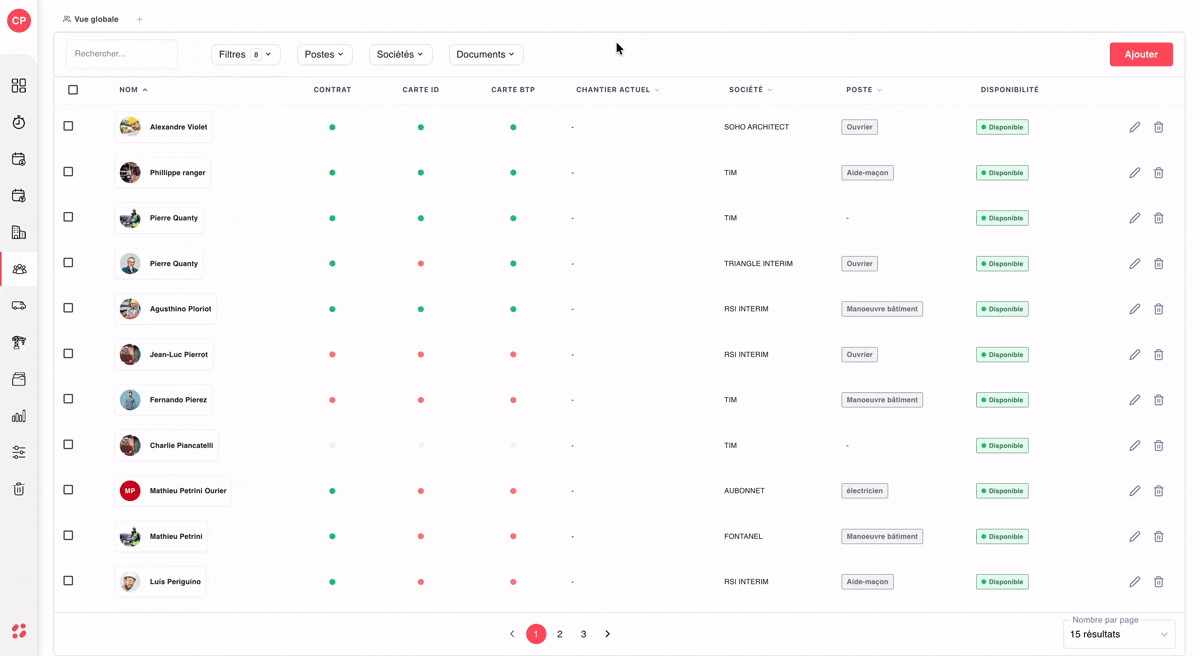Delete Mathieu Petrini Ourier with trash icon
Viewport: 1200px width, 656px height.
[1158, 491]
